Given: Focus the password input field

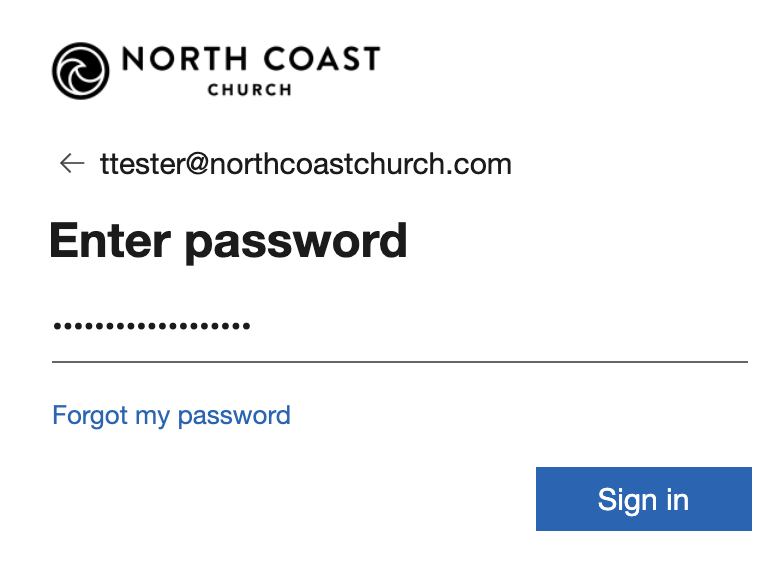Looking at the screenshot, I should point(400,326).
